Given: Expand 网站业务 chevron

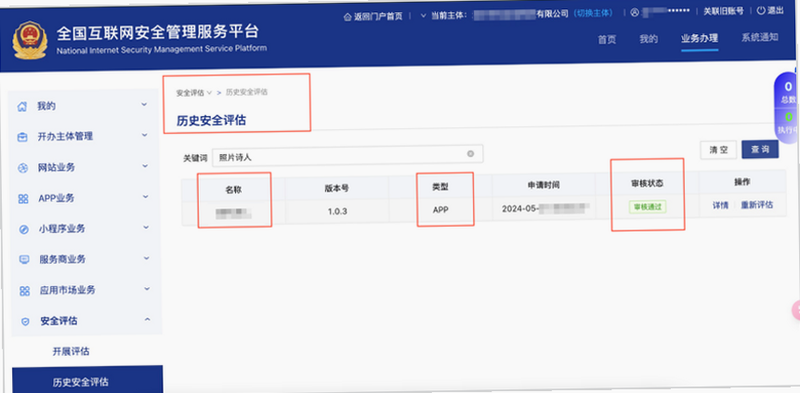Looking at the screenshot, I should (x=145, y=166).
